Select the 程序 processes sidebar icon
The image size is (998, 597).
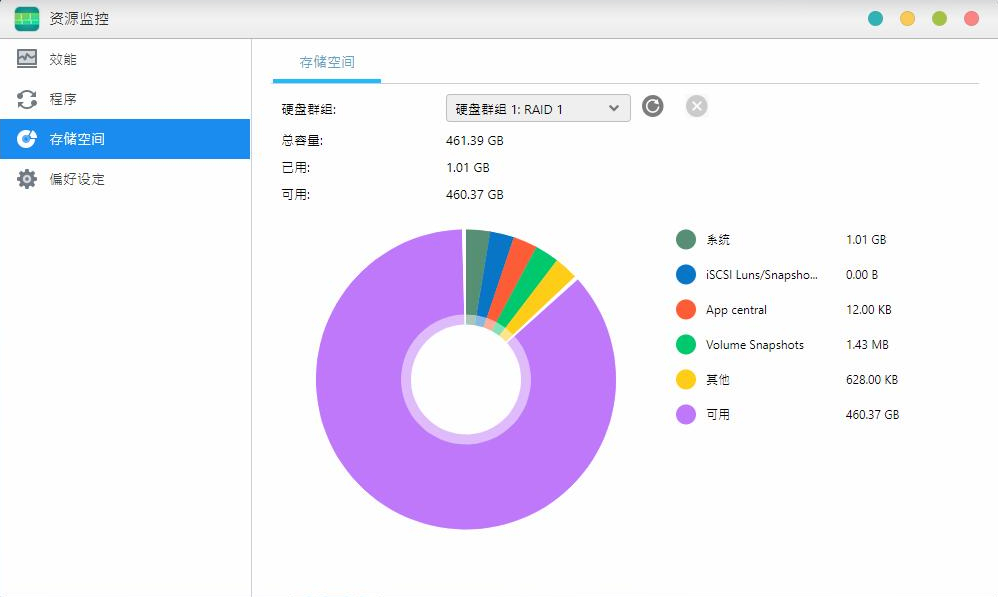(60, 99)
